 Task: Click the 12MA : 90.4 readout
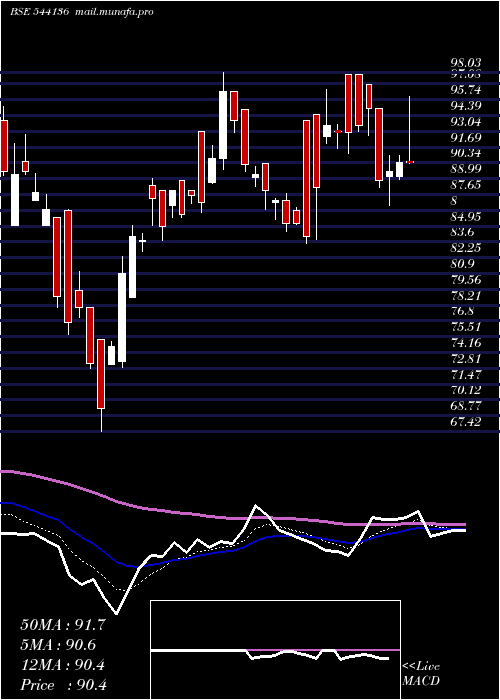(x=63, y=665)
